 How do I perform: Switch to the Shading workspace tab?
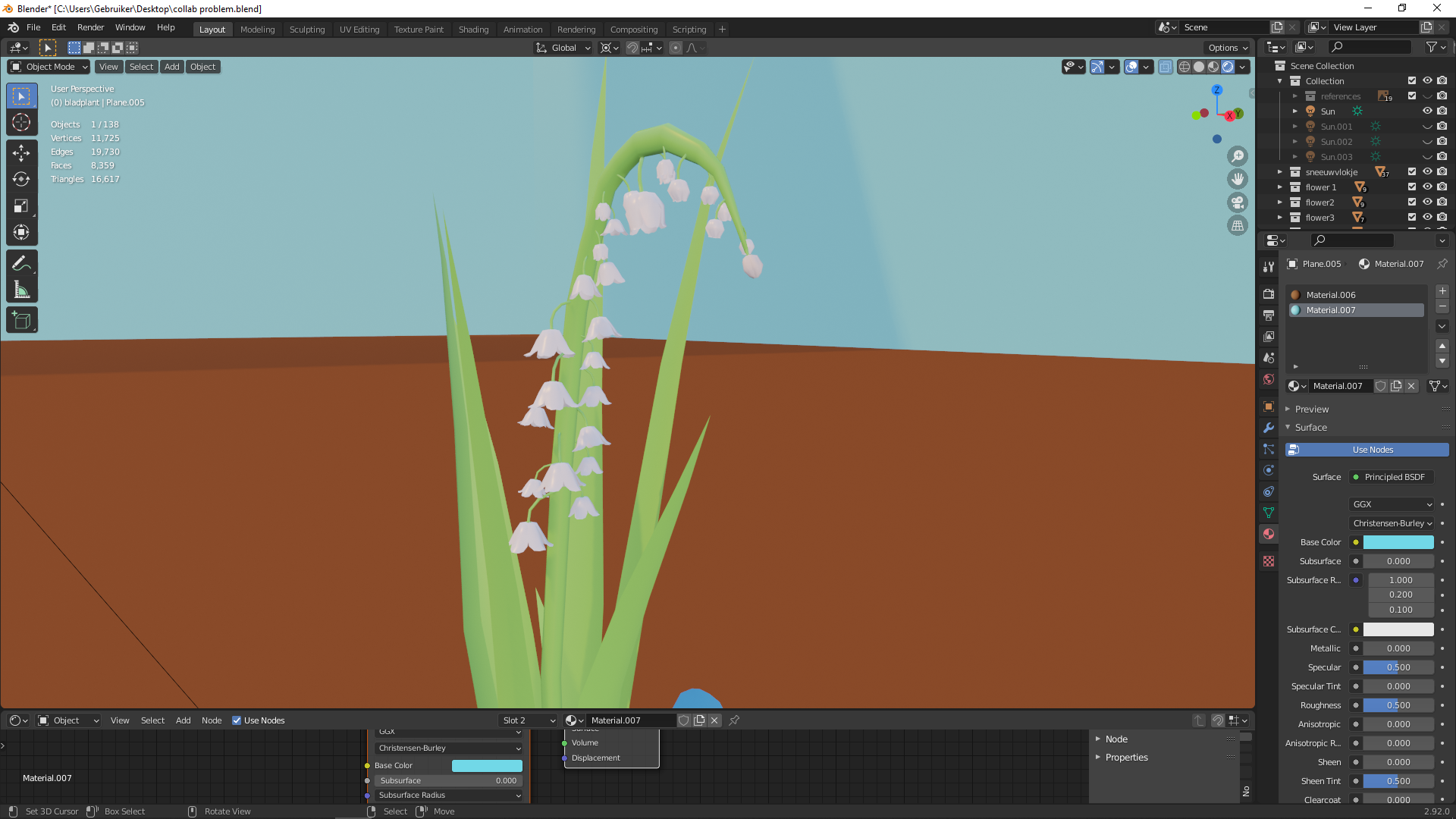pyautogui.click(x=473, y=30)
